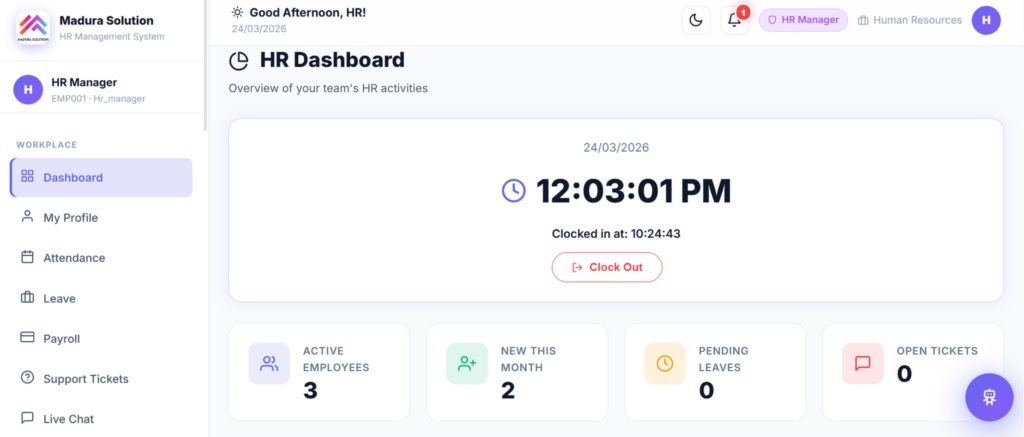Go to My Profile page
The width and height of the screenshot is (1024, 437).
click(70, 218)
